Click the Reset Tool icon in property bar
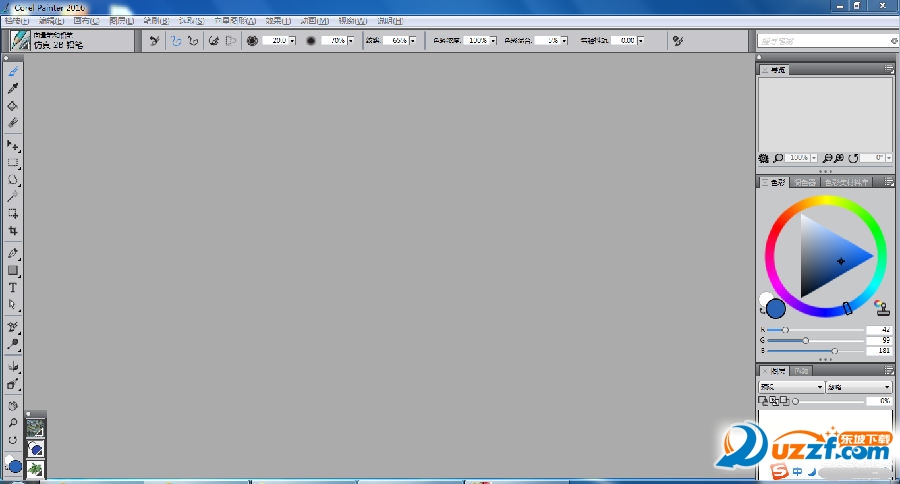 click(x=154, y=41)
